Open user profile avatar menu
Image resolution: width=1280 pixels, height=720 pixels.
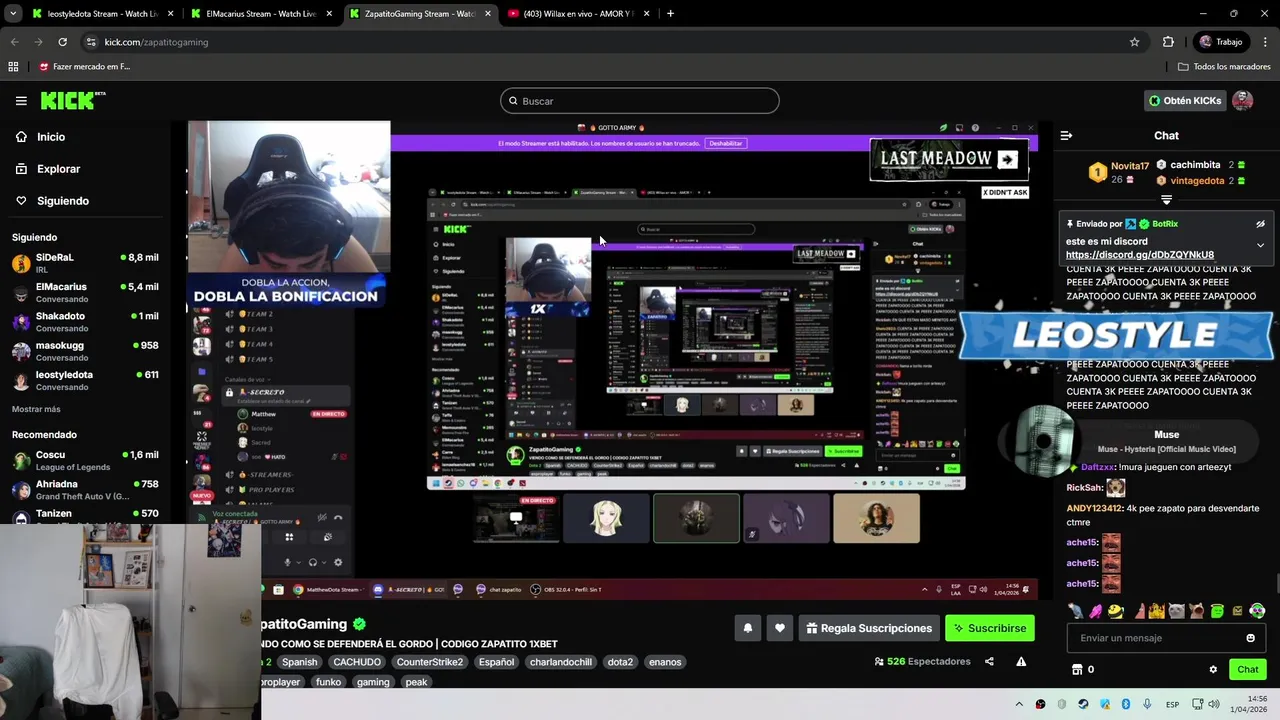1243,100
